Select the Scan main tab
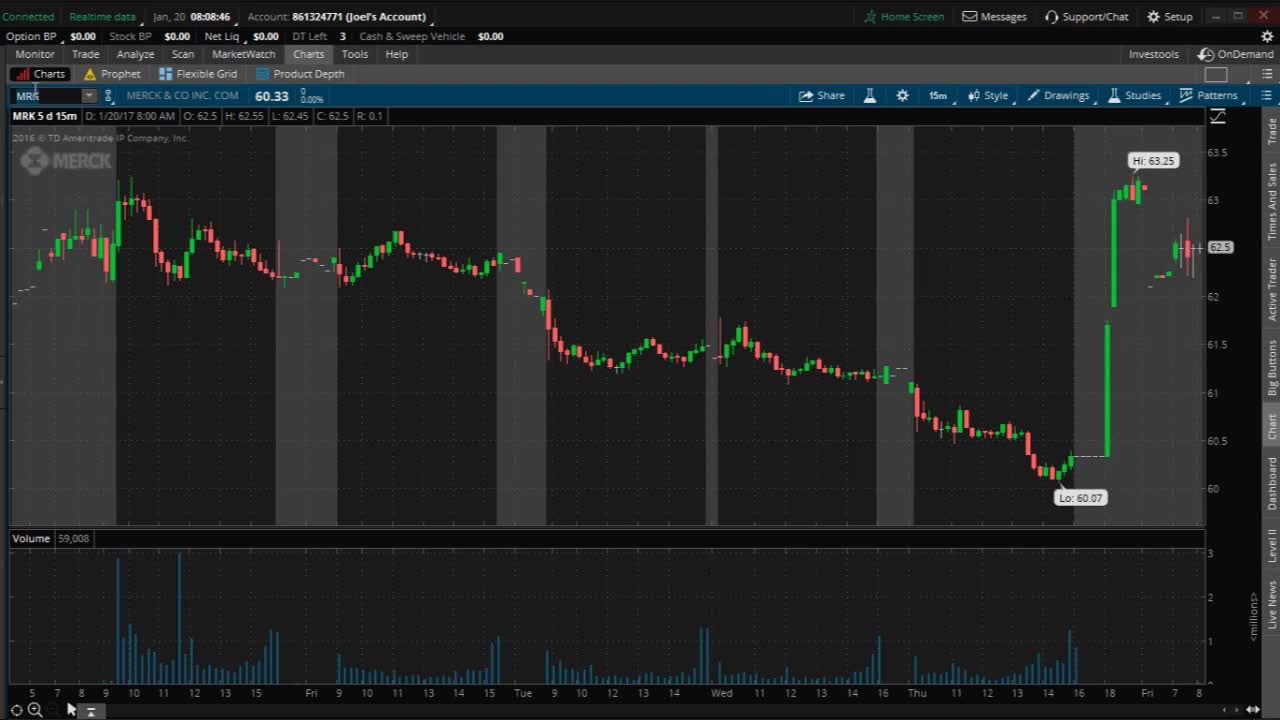Viewport: 1280px width, 720px height. coord(183,54)
